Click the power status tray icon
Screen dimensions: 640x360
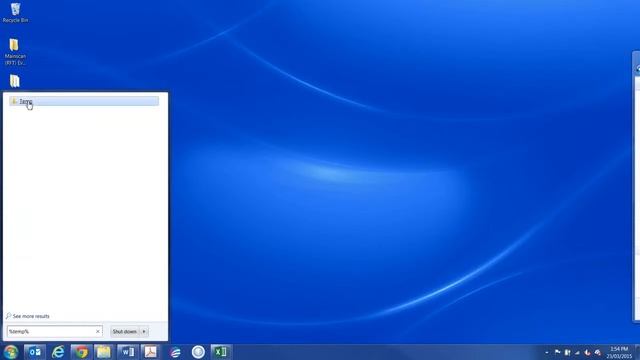point(567,352)
